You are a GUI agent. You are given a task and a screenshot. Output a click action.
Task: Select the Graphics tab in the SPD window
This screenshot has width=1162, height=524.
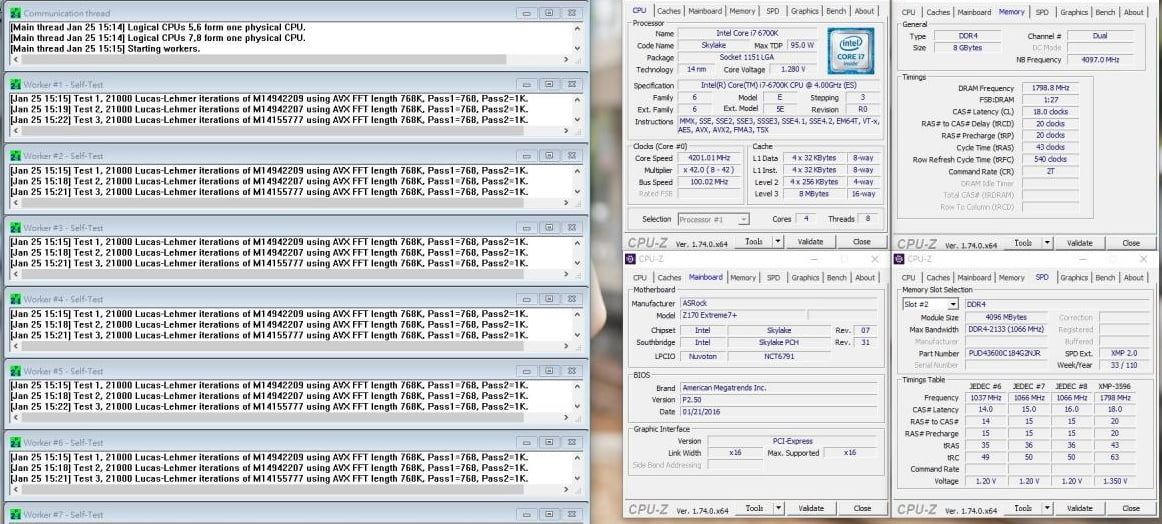[x=1074, y=278]
